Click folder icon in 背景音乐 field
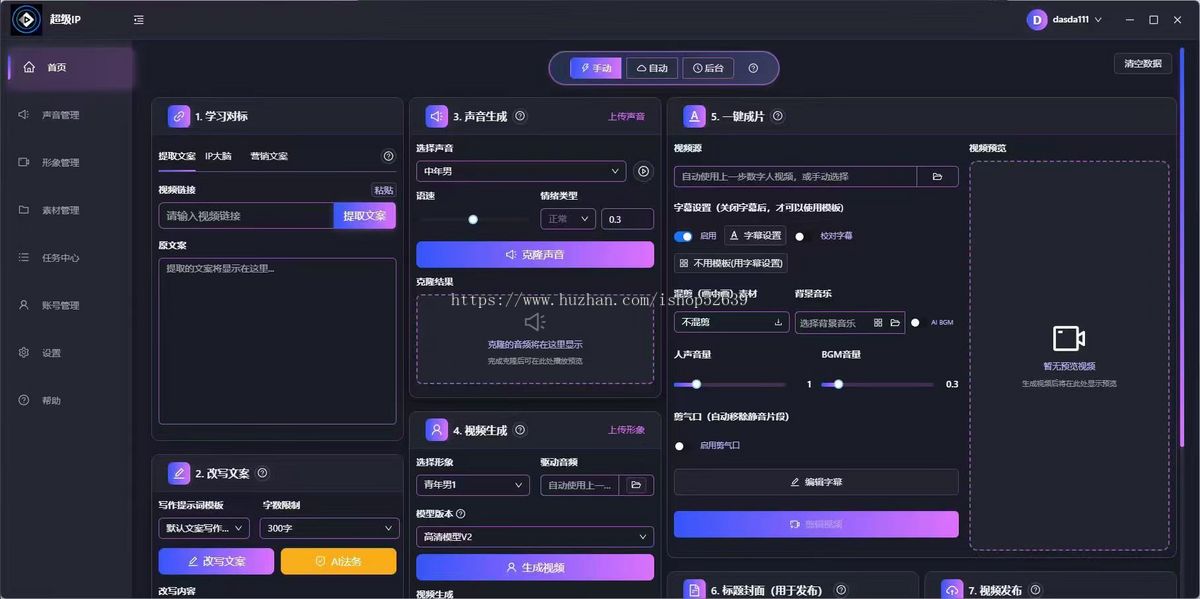The width and height of the screenshot is (1200, 599). point(895,323)
